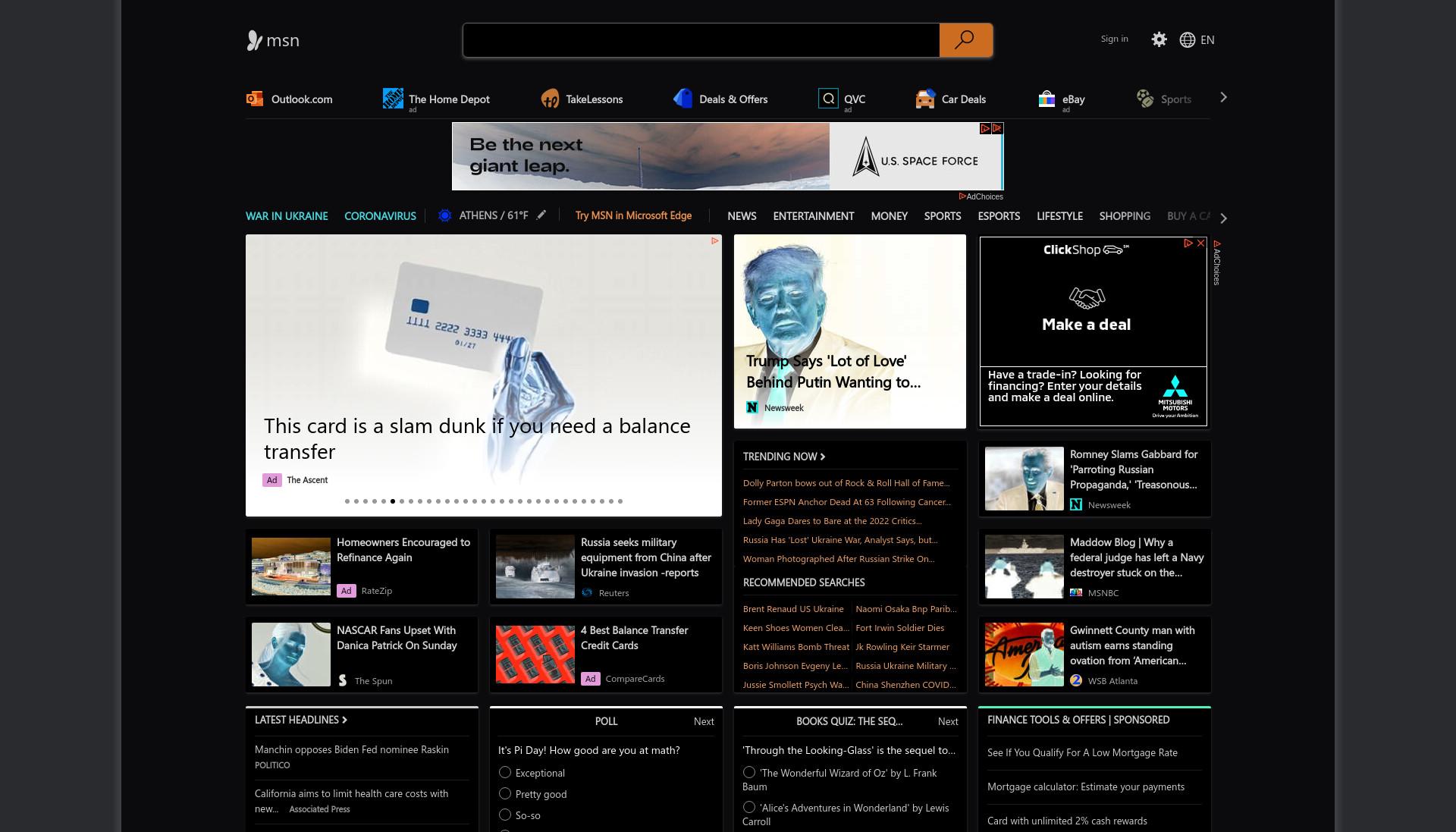Open TakeLessons shortcut icon
The image size is (1456, 832).
click(550, 99)
